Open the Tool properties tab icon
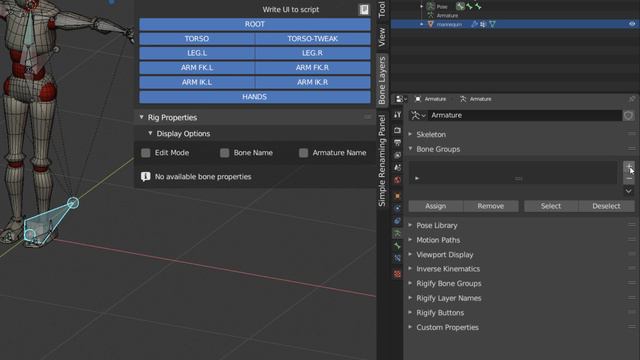 point(397,115)
